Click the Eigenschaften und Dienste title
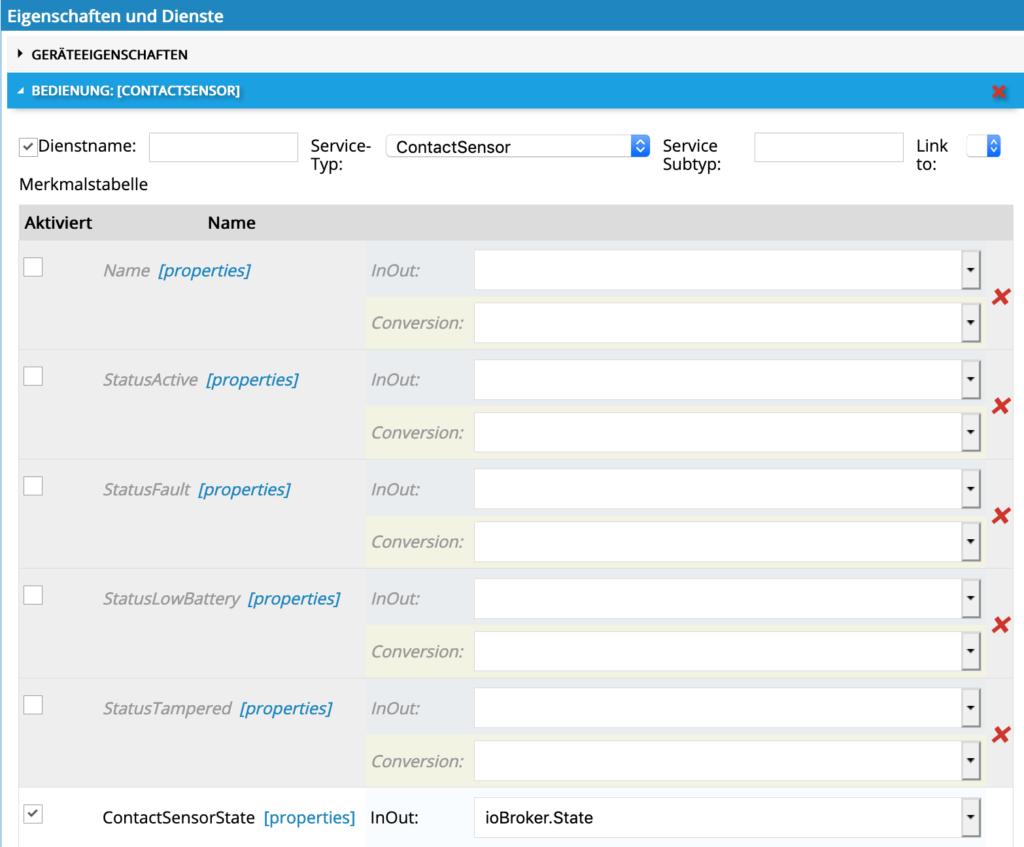 point(115,16)
